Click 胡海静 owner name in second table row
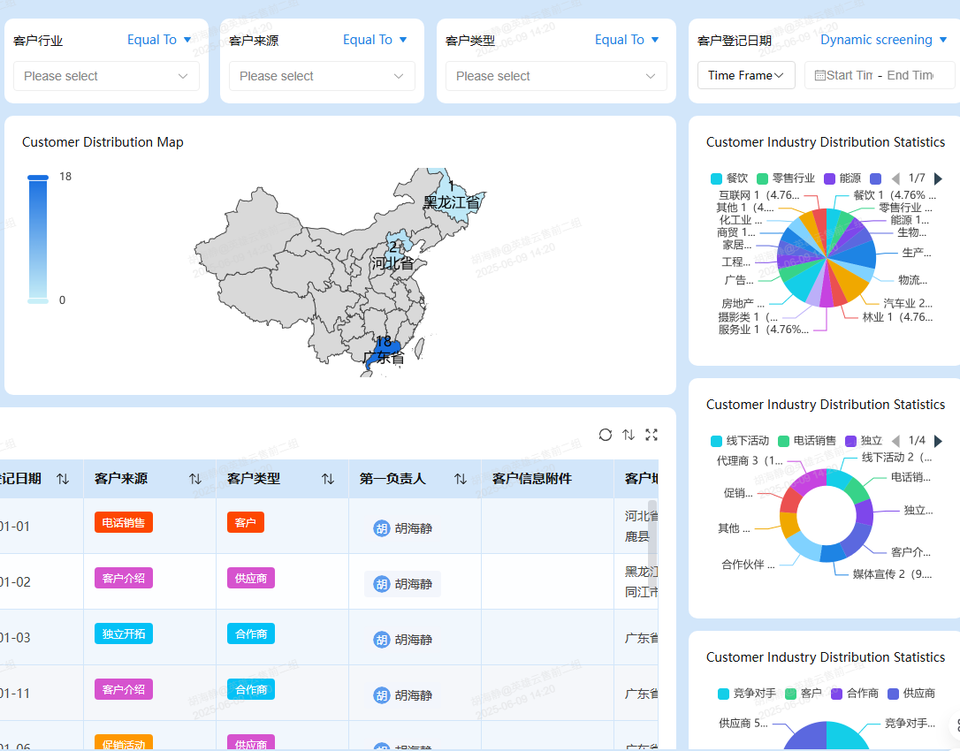Viewport: 960px width, 751px height. coord(413,584)
